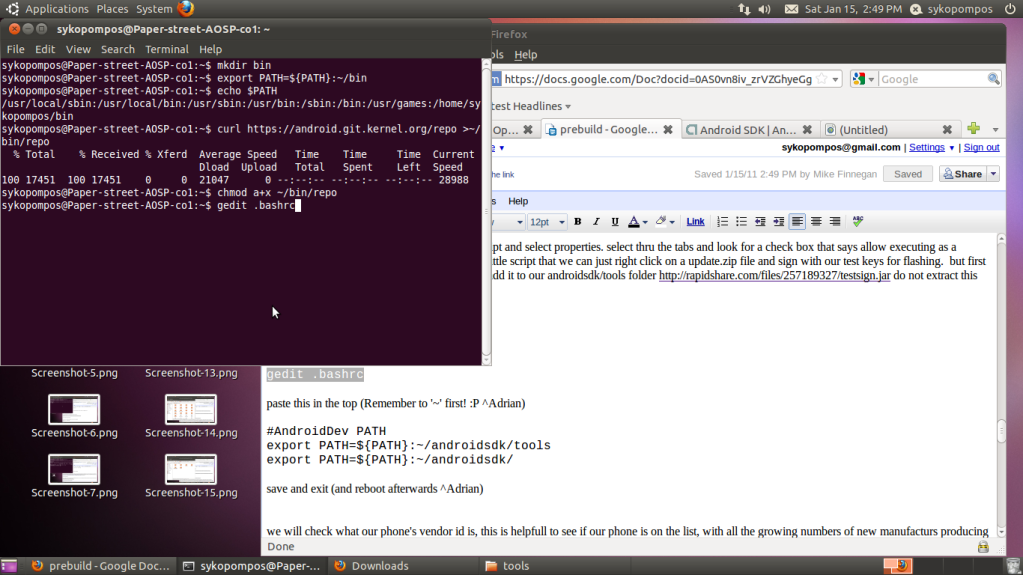Click the Saved button
1023x575 pixels.
tap(908, 174)
